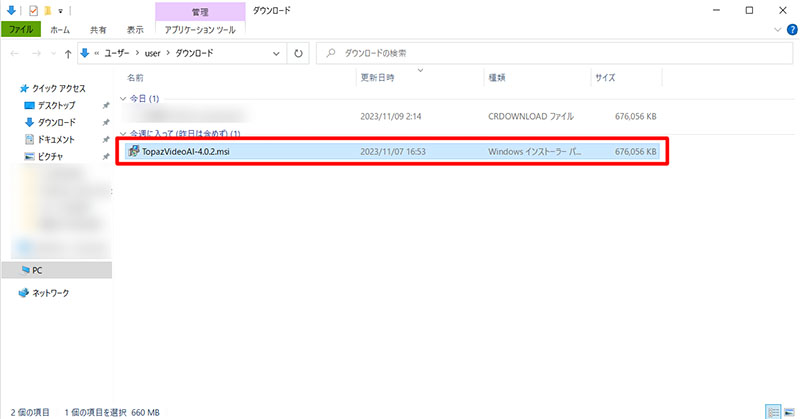Click the Properties checkmark icon in quick access toolbar
800x419 pixels.
(34, 10)
